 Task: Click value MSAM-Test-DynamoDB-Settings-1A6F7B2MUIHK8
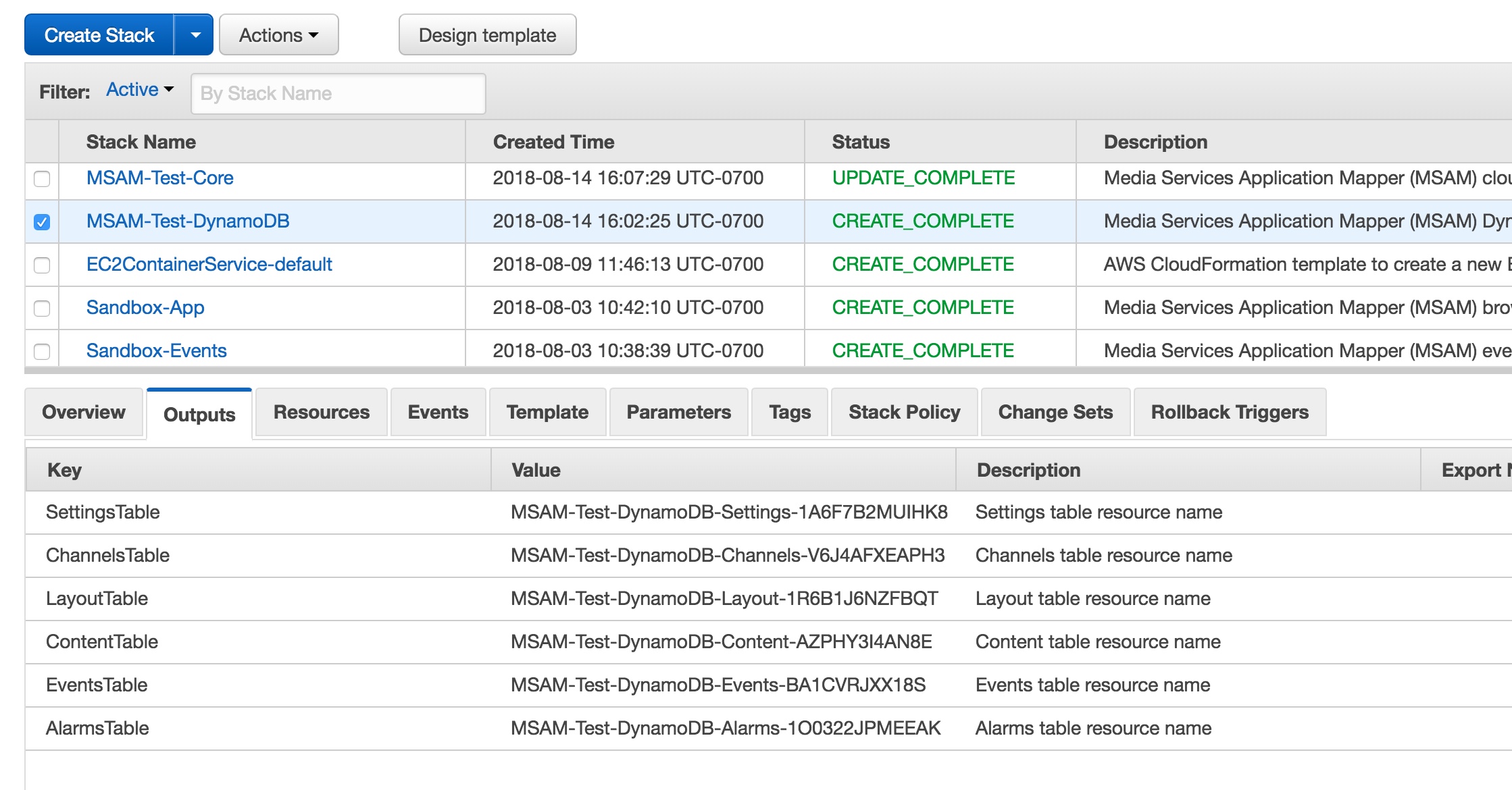pyautogui.click(x=729, y=512)
